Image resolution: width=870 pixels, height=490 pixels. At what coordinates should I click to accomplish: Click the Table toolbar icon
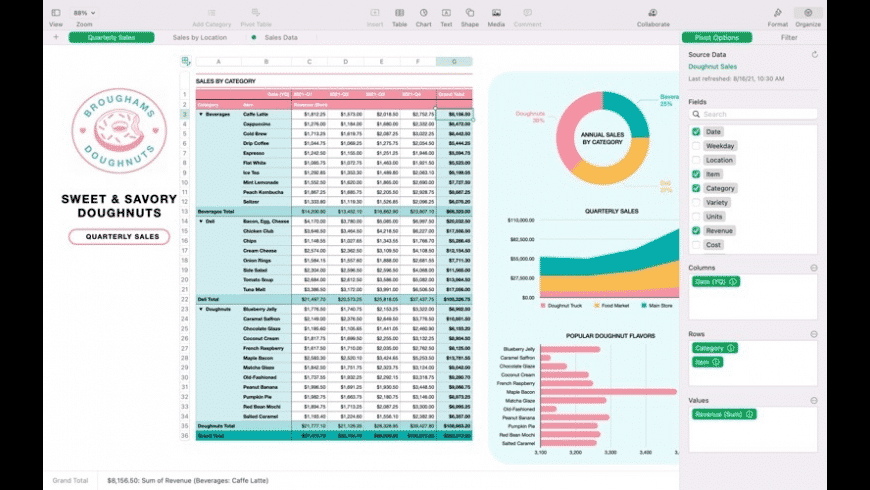tap(399, 13)
